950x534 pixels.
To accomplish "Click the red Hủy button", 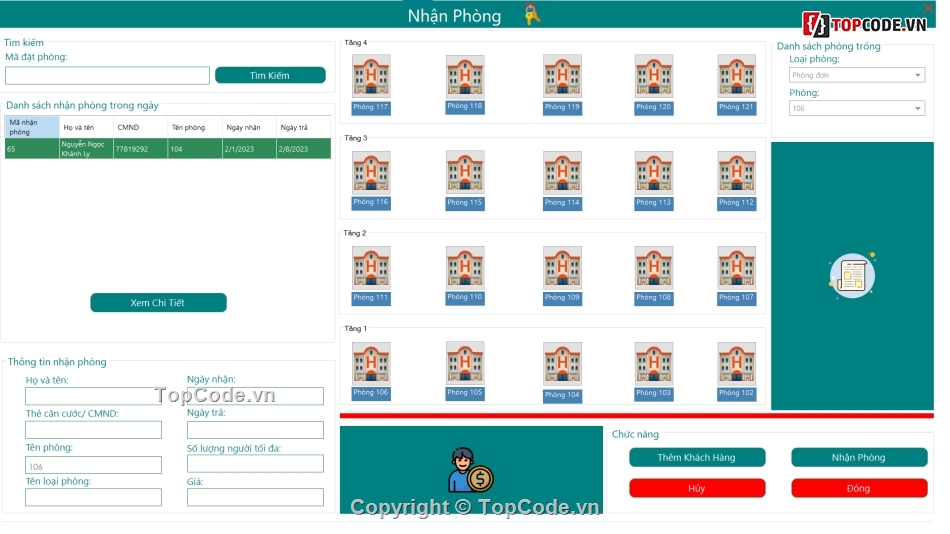I will (697, 488).
